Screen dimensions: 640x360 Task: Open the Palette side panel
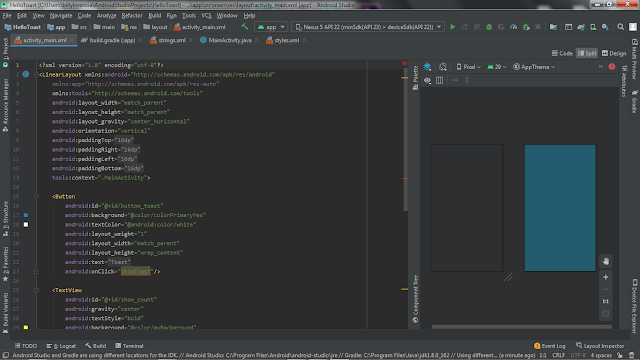point(416,78)
